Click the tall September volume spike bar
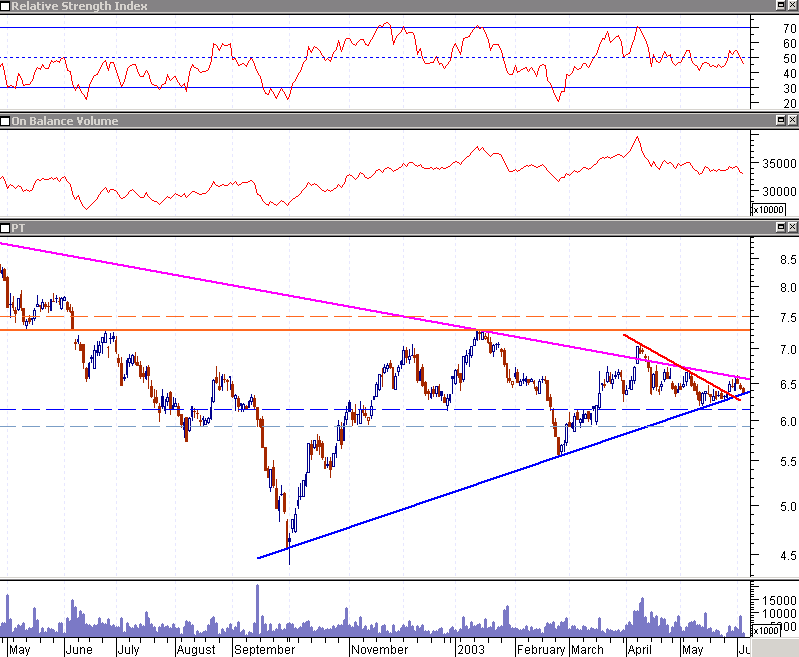 tap(257, 610)
